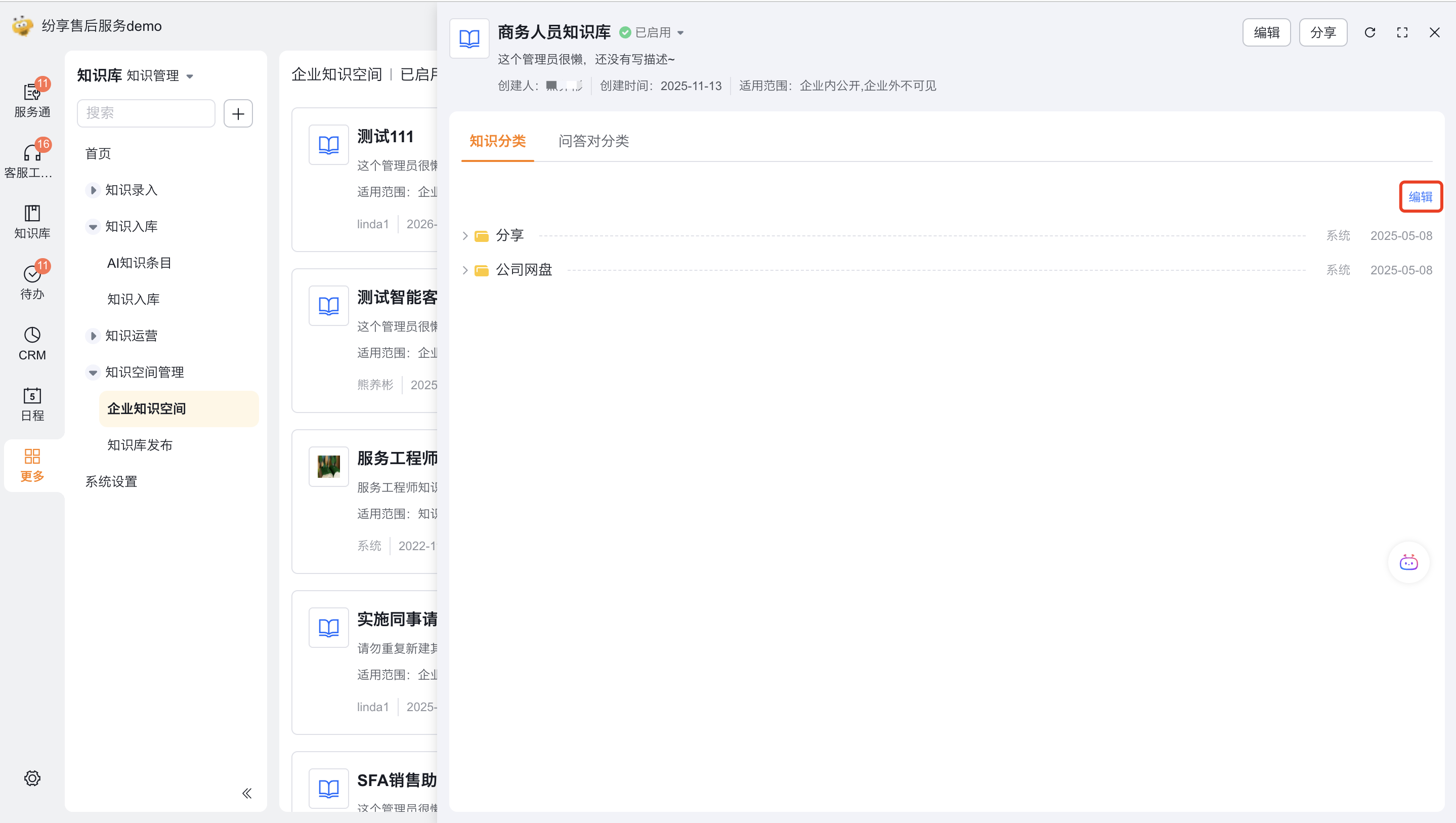Click the settings gear at the bottom left
This screenshot has height=823, width=1456.
click(32, 778)
